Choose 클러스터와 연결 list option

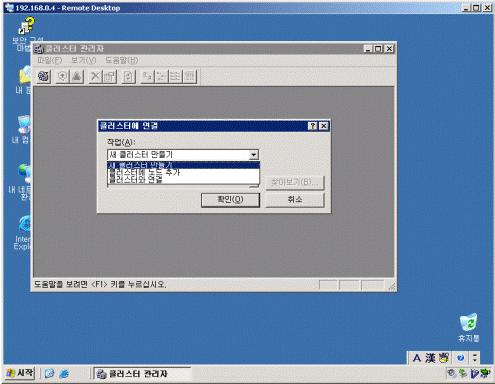coord(183,180)
